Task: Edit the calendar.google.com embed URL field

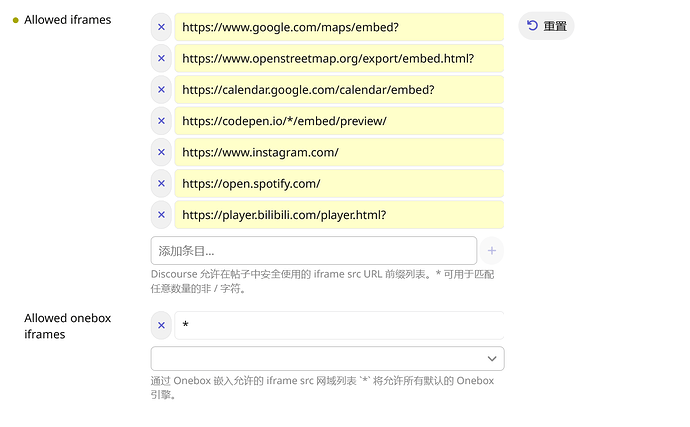Action: [339, 89]
